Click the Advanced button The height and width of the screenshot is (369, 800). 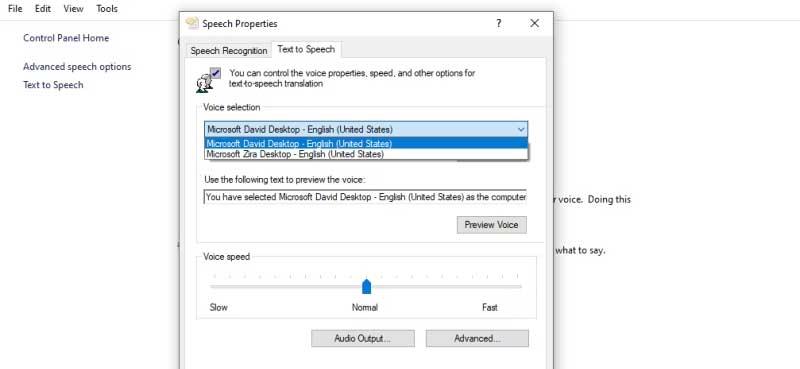pyautogui.click(x=477, y=338)
